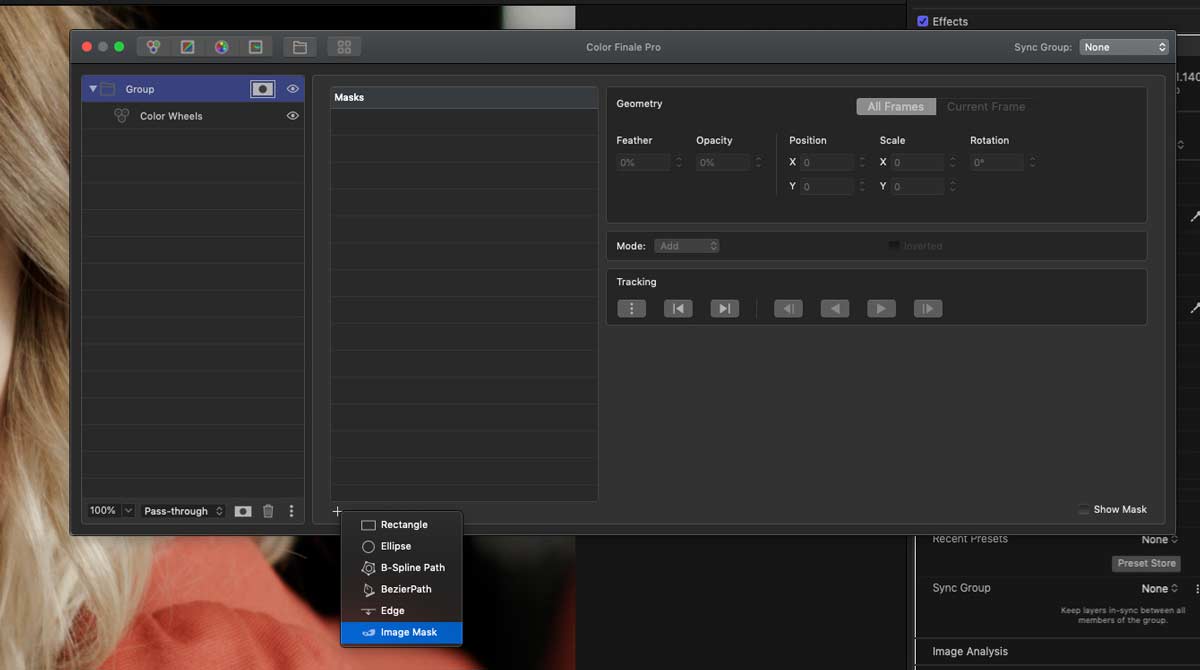
Task: Select the curves tool icon in toolbar
Action: pos(187,47)
